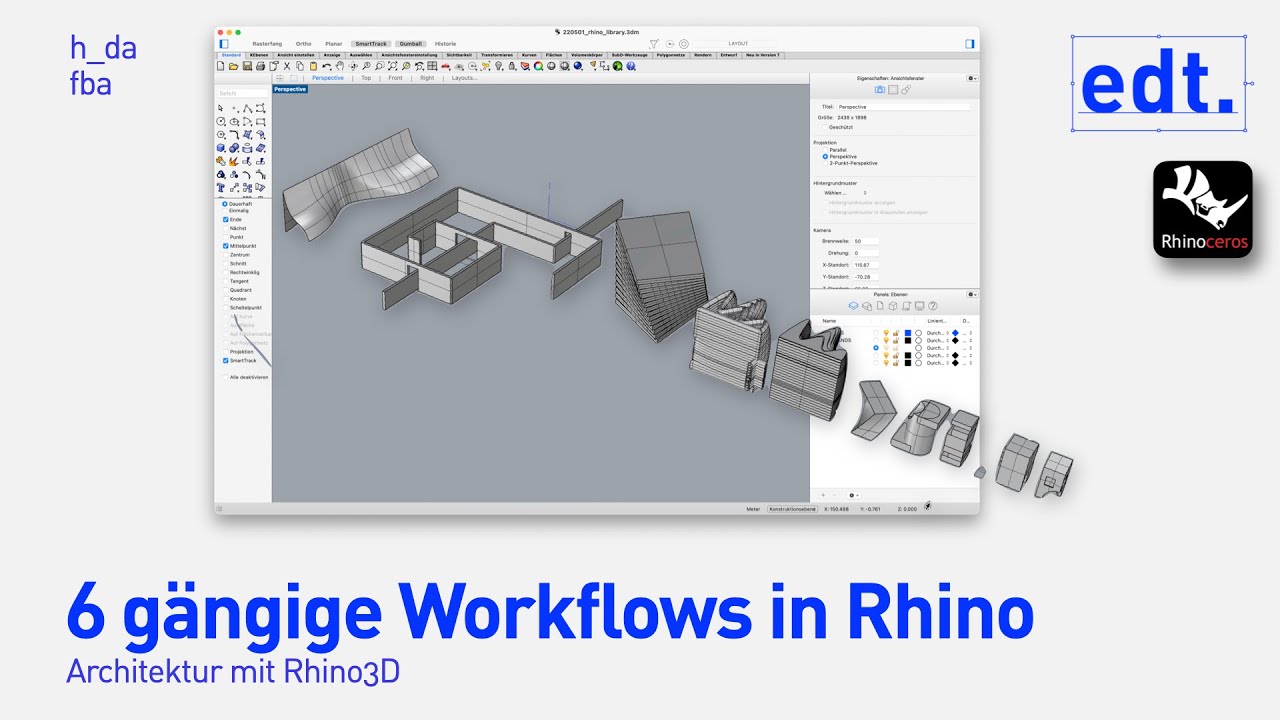Image resolution: width=1280 pixels, height=720 pixels.
Task: Click the Undo arrow icon
Action: [327, 66]
